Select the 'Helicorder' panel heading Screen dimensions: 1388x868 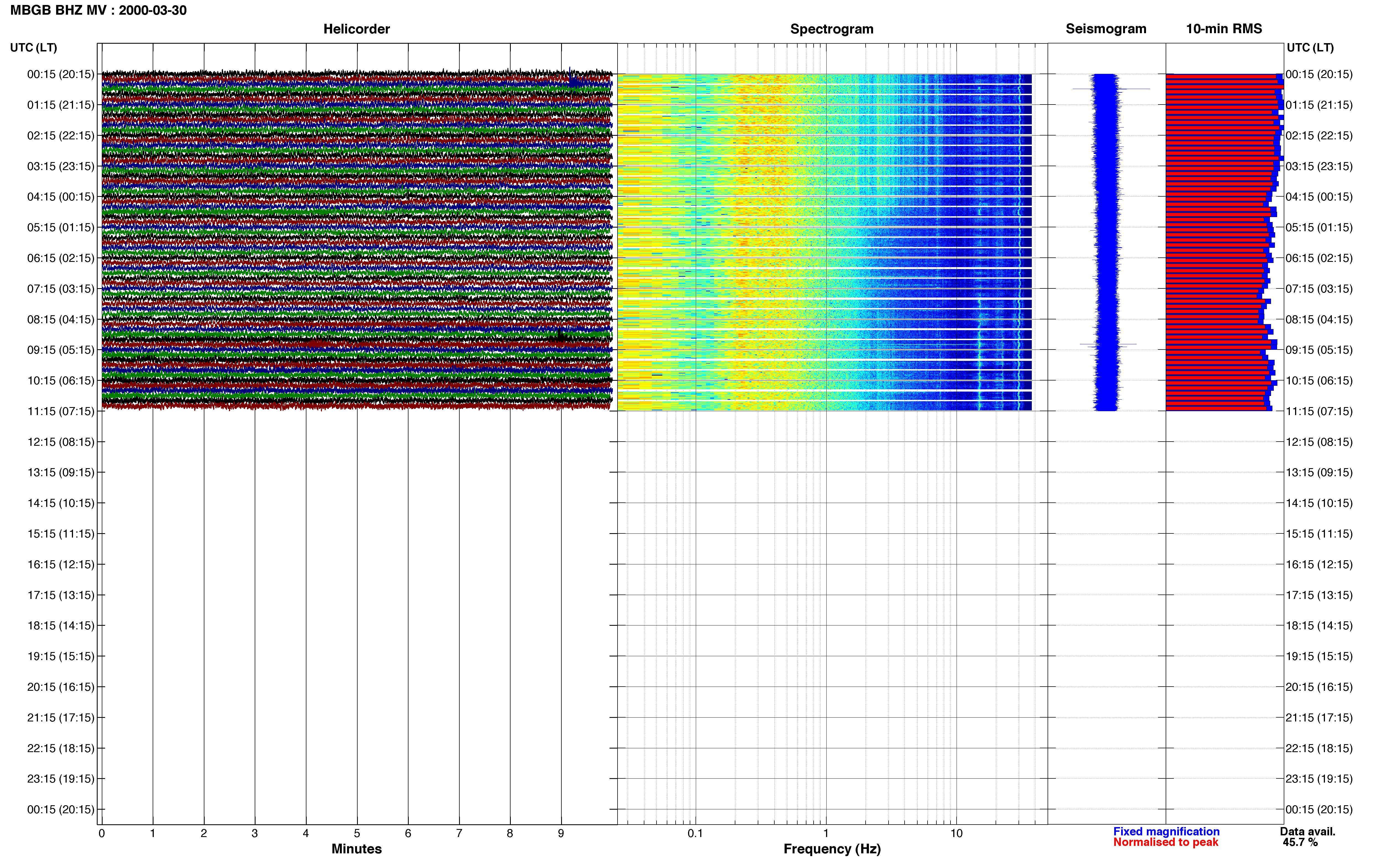pyautogui.click(x=356, y=29)
